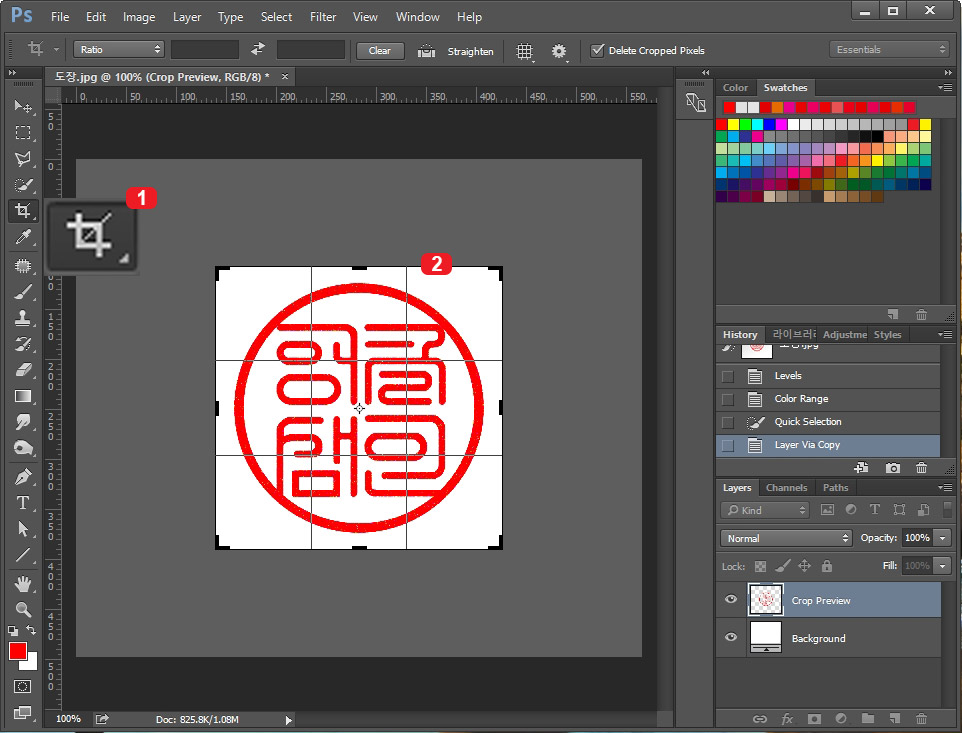Click the red foreground color swatch
Viewport: 962px width, 733px height.
point(17,651)
